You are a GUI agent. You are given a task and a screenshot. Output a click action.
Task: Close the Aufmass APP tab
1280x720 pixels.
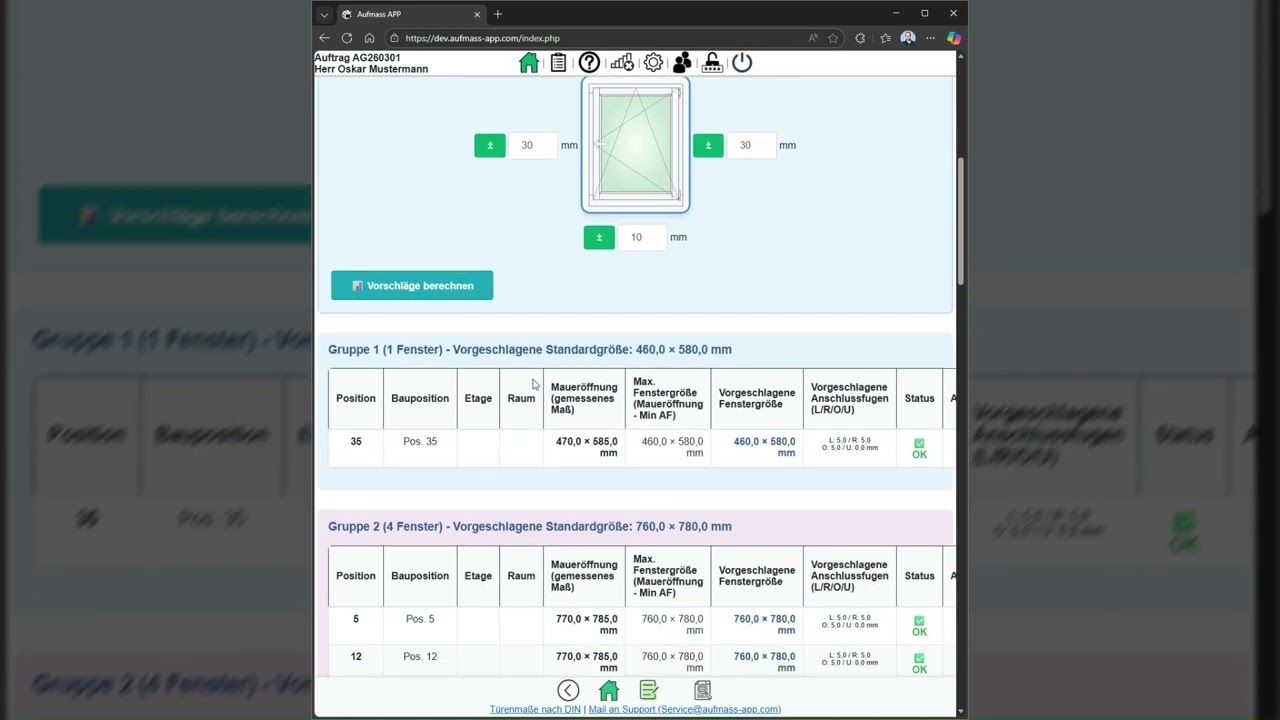[x=477, y=14]
